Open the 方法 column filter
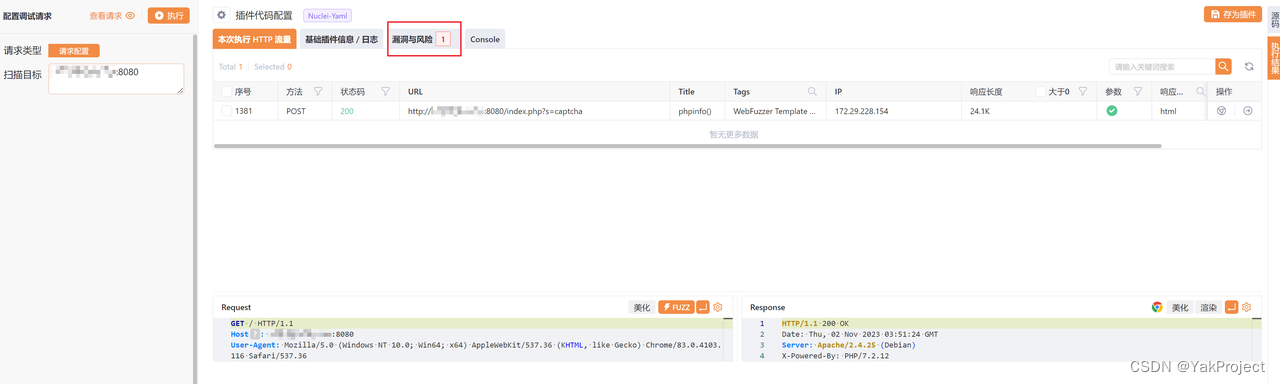This screenshot has height=384, width=1280. [318, 91]
